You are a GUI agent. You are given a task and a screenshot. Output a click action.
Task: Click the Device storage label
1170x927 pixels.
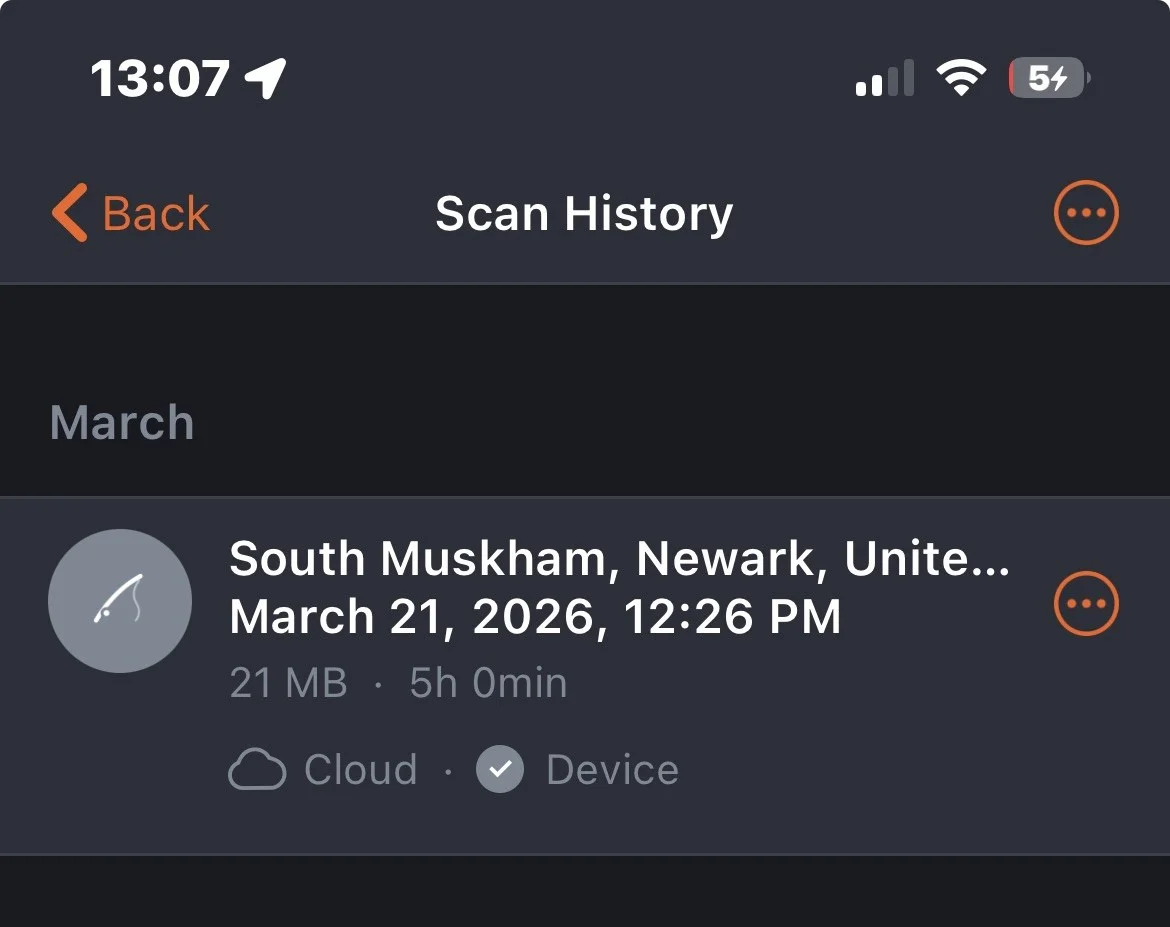612,770
